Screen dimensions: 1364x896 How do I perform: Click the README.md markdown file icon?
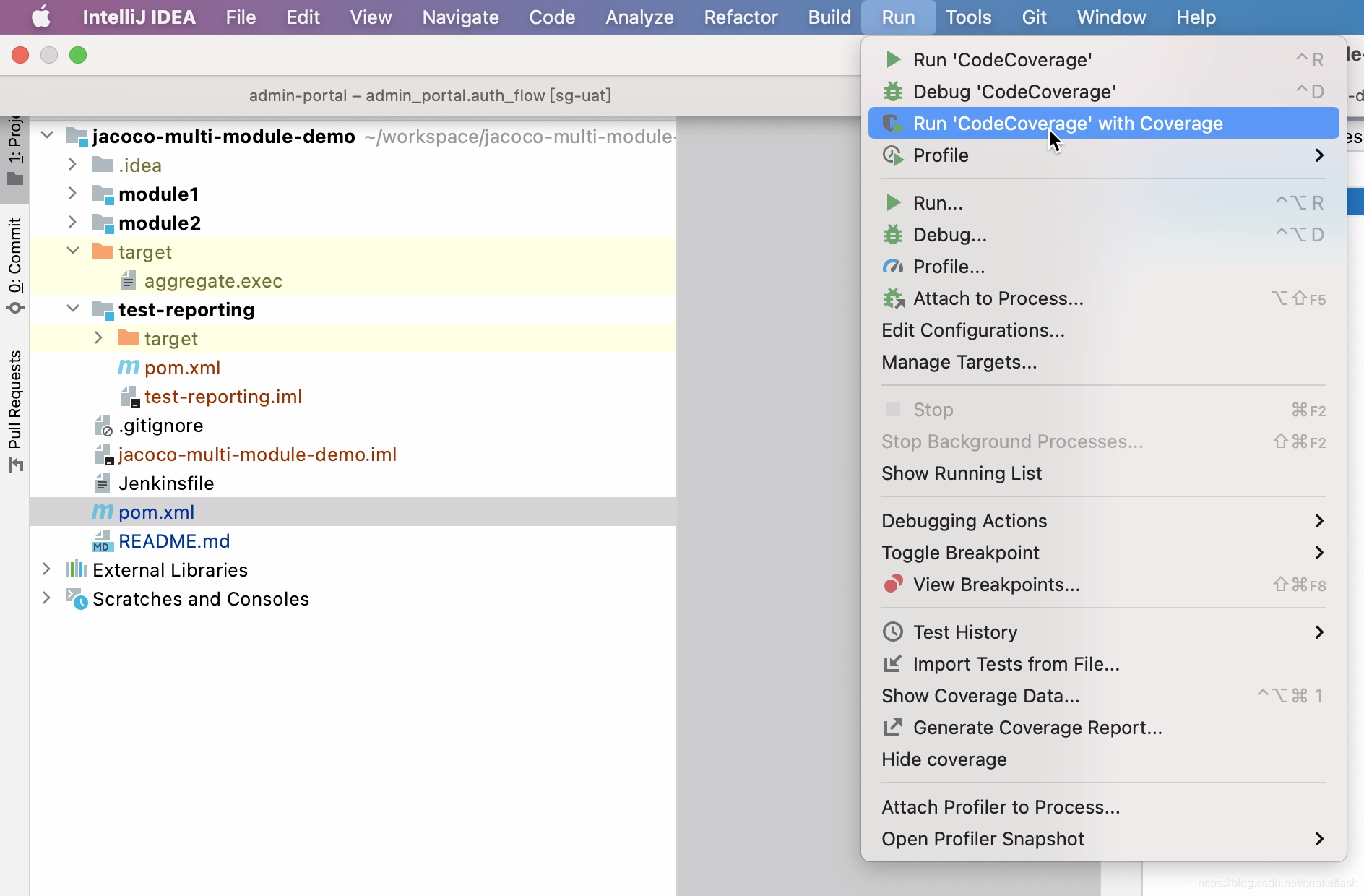103,541
